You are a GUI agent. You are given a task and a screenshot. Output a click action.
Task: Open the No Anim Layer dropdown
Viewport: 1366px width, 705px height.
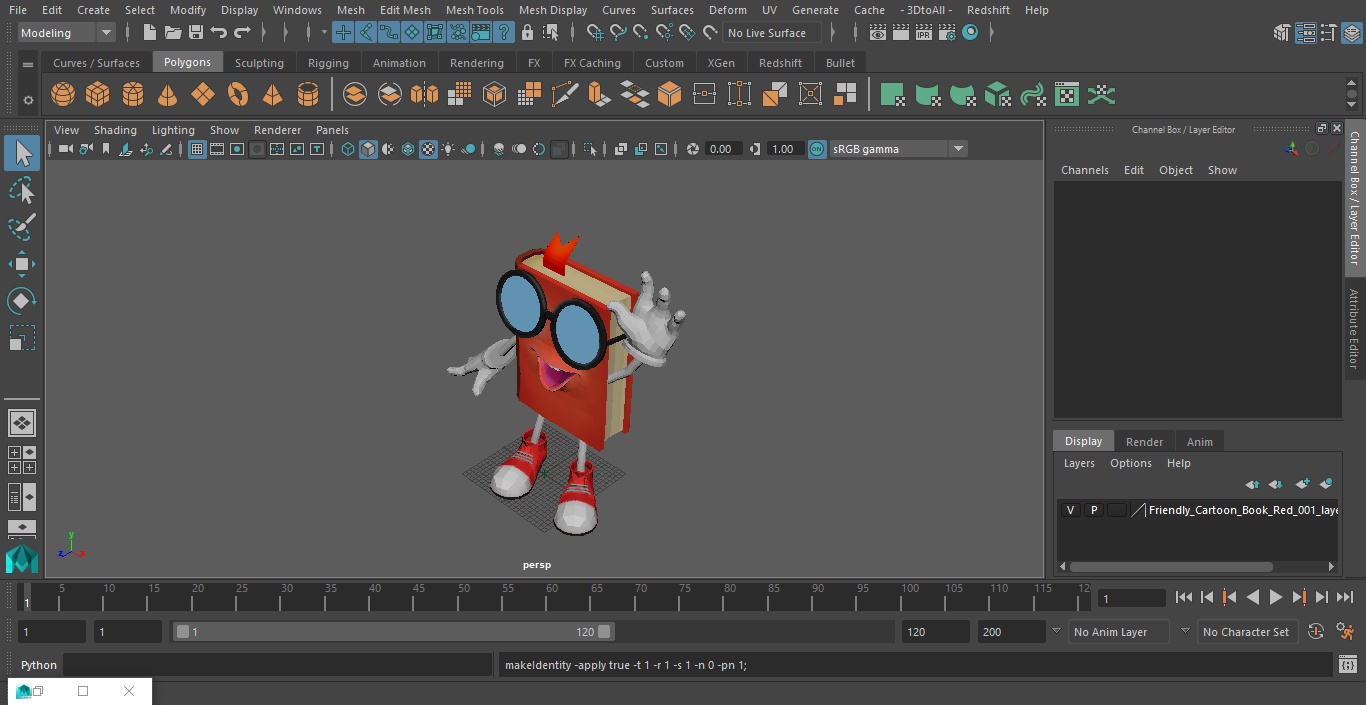click(x=1118, y=632)
